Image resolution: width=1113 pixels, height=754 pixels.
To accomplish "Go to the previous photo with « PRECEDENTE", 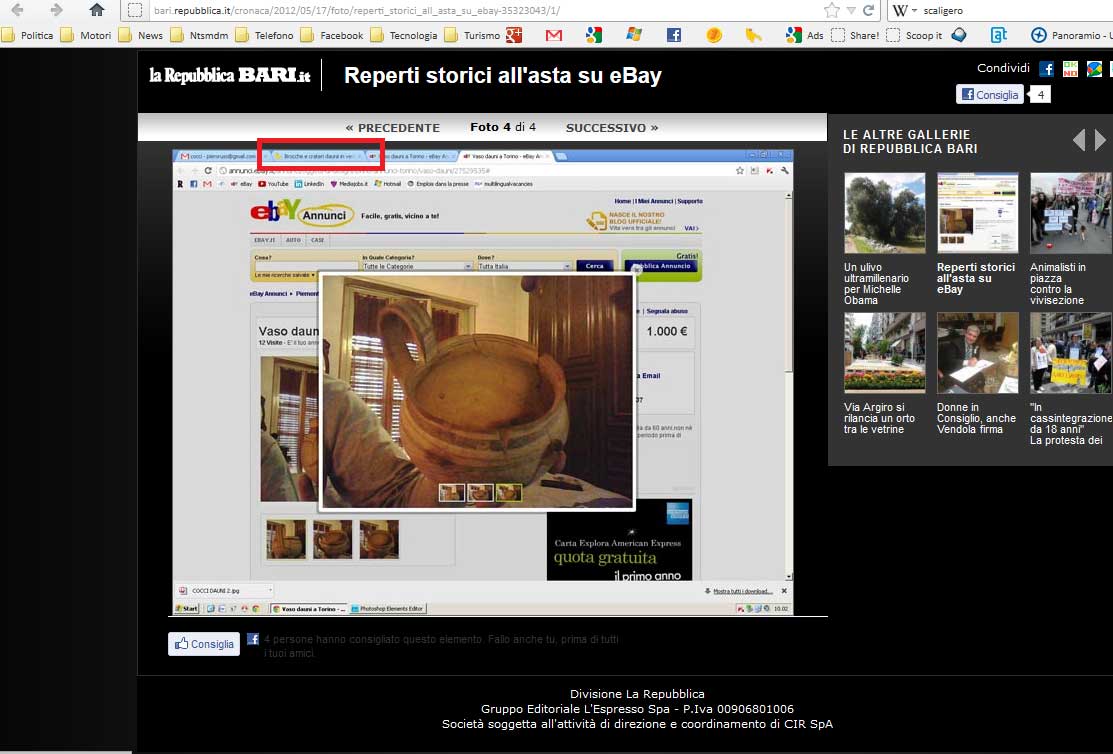I will [x=392, y=128].
